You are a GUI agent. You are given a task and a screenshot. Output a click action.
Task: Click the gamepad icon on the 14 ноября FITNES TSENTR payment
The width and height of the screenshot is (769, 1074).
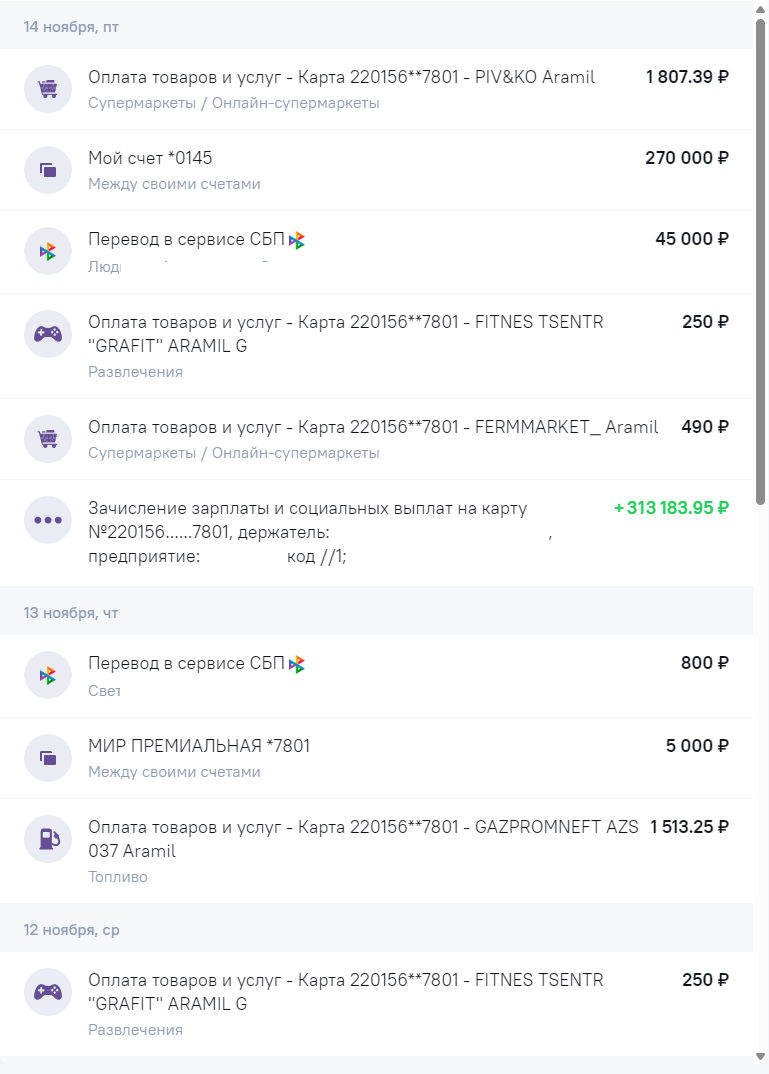click(x=48, y=333)
